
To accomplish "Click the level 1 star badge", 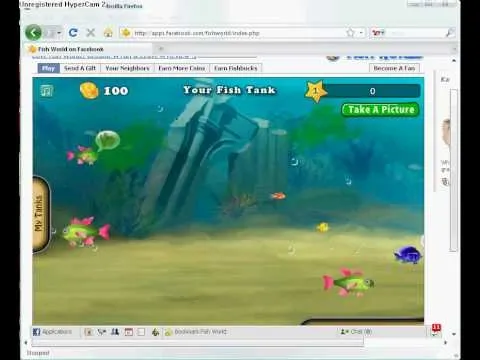I will [315, 91].
